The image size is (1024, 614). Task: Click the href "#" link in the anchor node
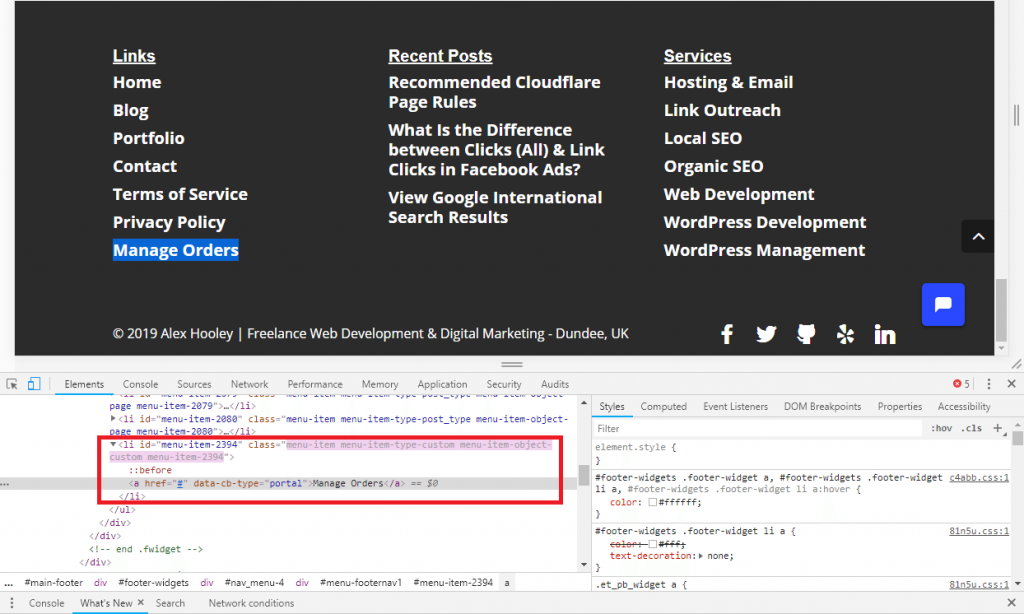pyautogui.click(x=180, y=483)
